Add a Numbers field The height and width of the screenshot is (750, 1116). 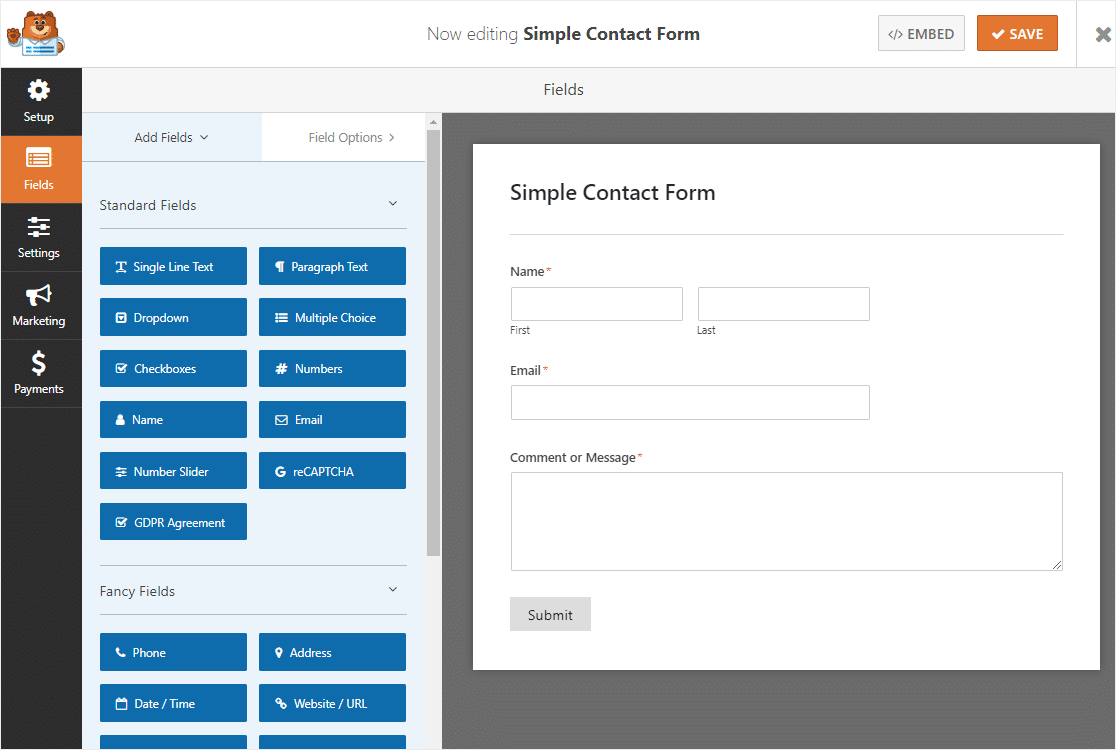(x=332, y=369)
